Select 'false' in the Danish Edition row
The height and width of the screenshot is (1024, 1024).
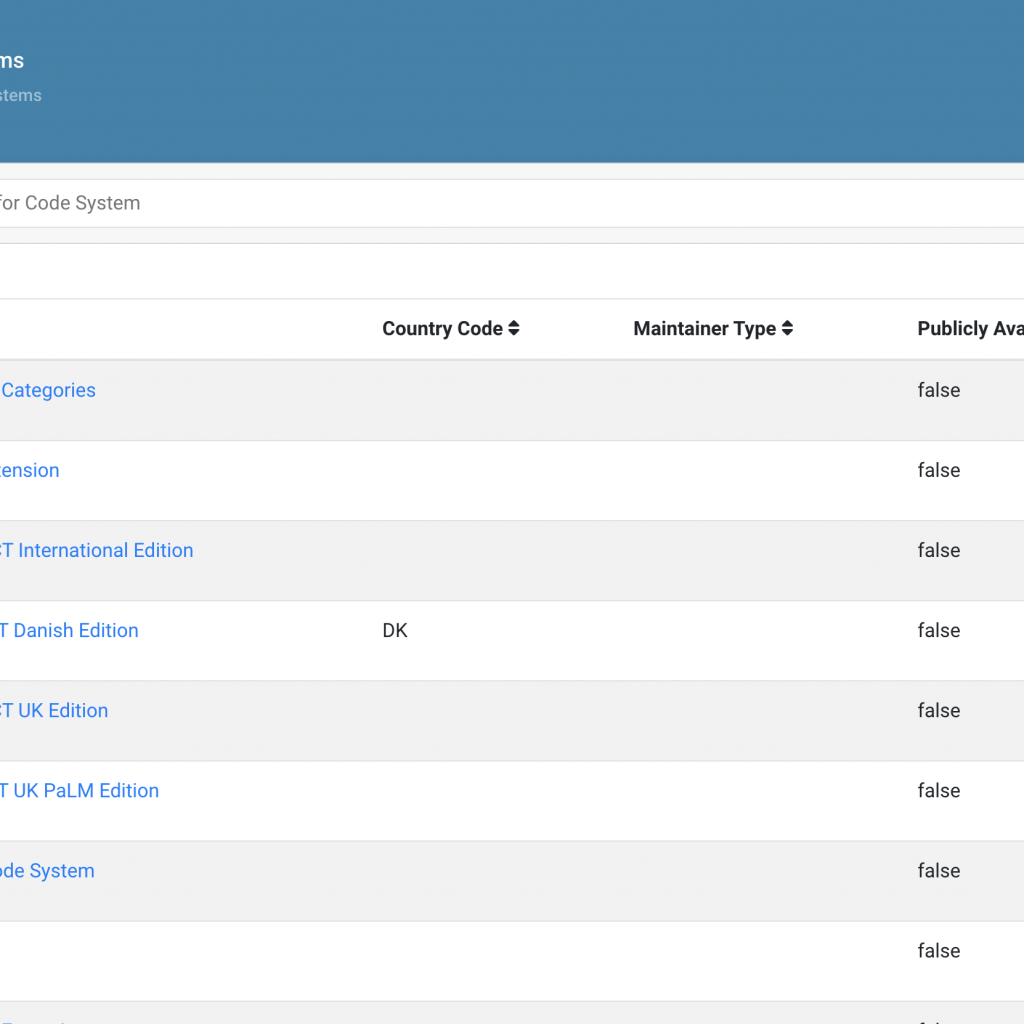[938, 631]
